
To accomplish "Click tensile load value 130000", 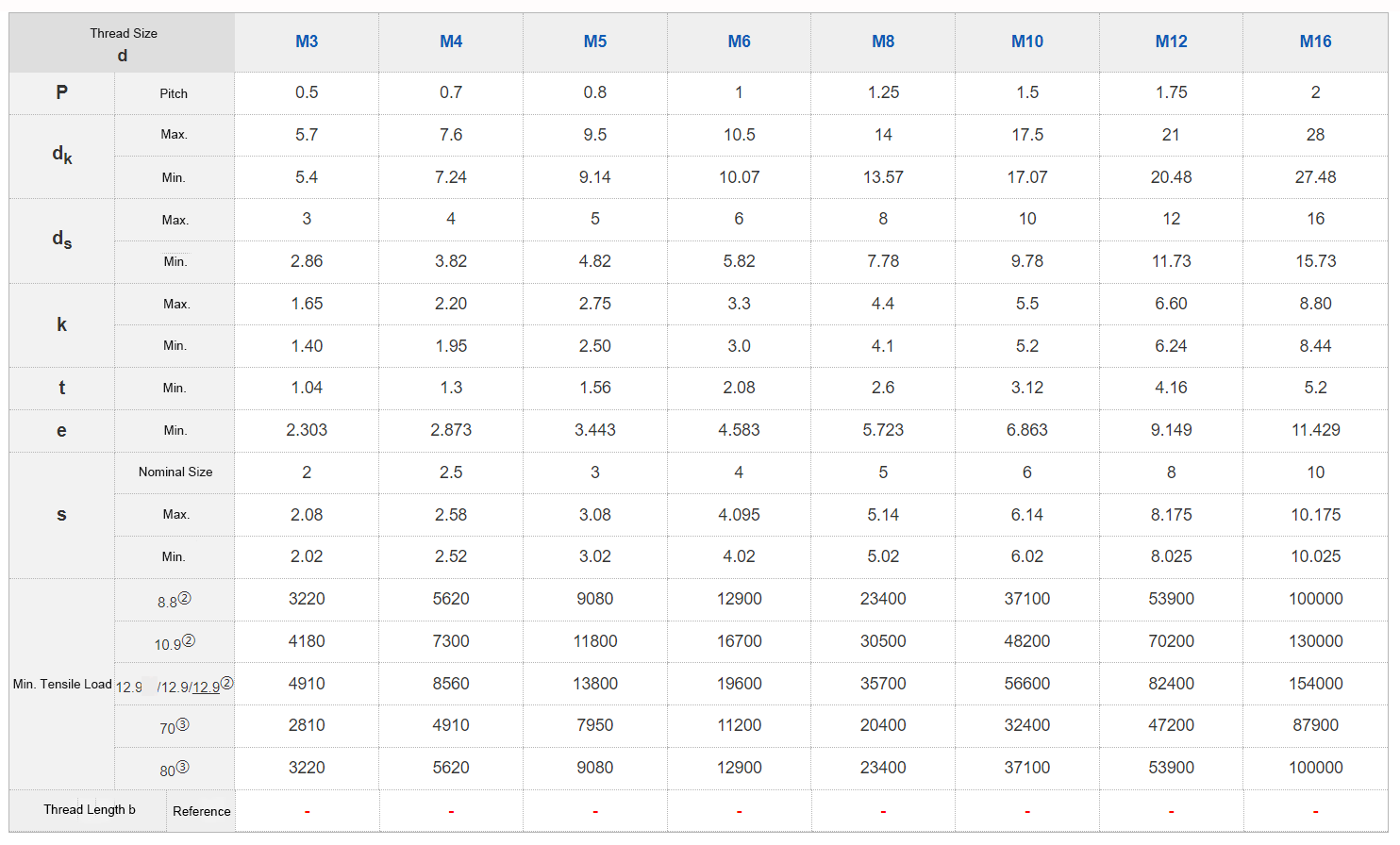I will pyautogui.click(x=1315, y=641).
